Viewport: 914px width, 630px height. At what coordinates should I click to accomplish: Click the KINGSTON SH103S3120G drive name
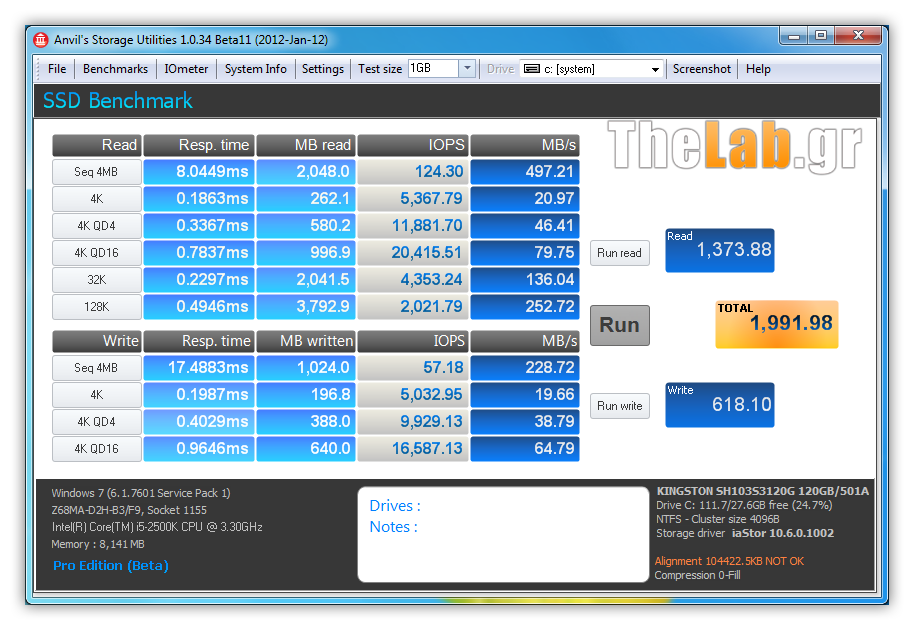762,491
